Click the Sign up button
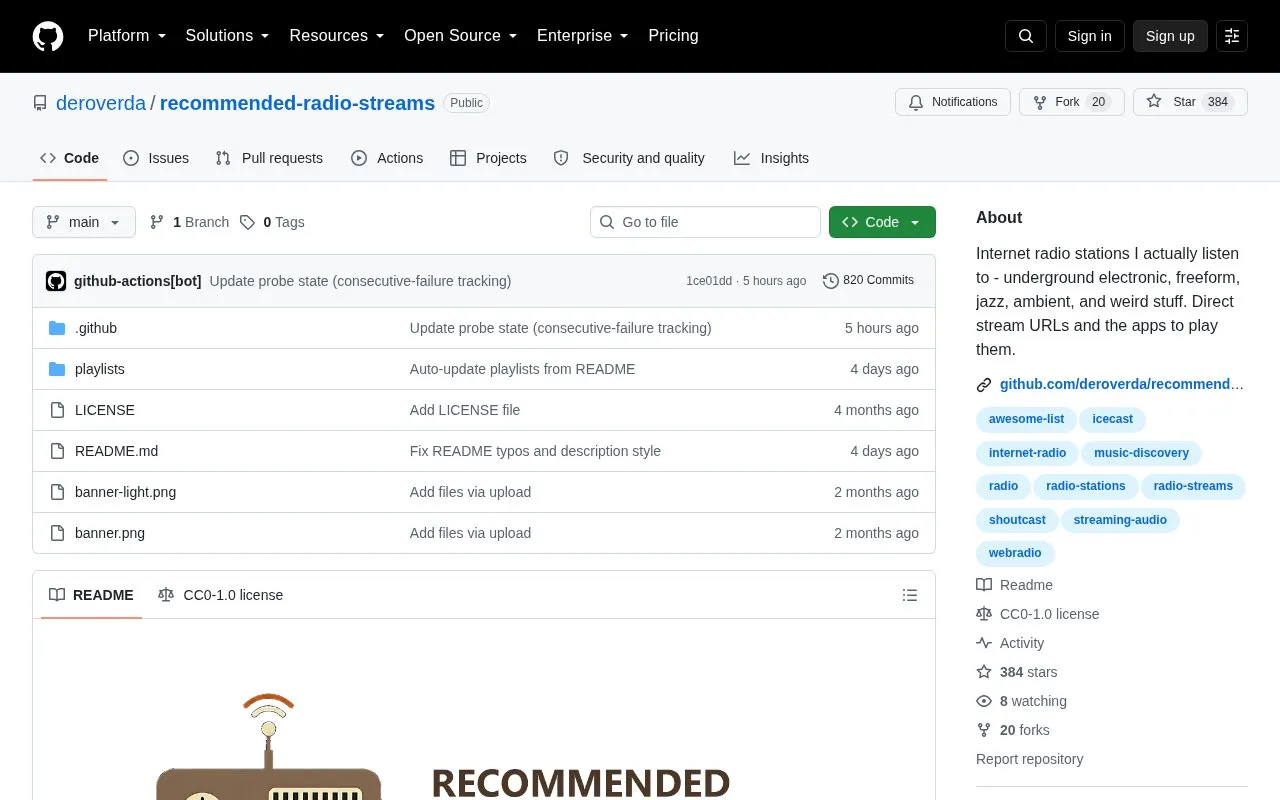Viewport: 1280px width, 800px height. click(1170, 36)
